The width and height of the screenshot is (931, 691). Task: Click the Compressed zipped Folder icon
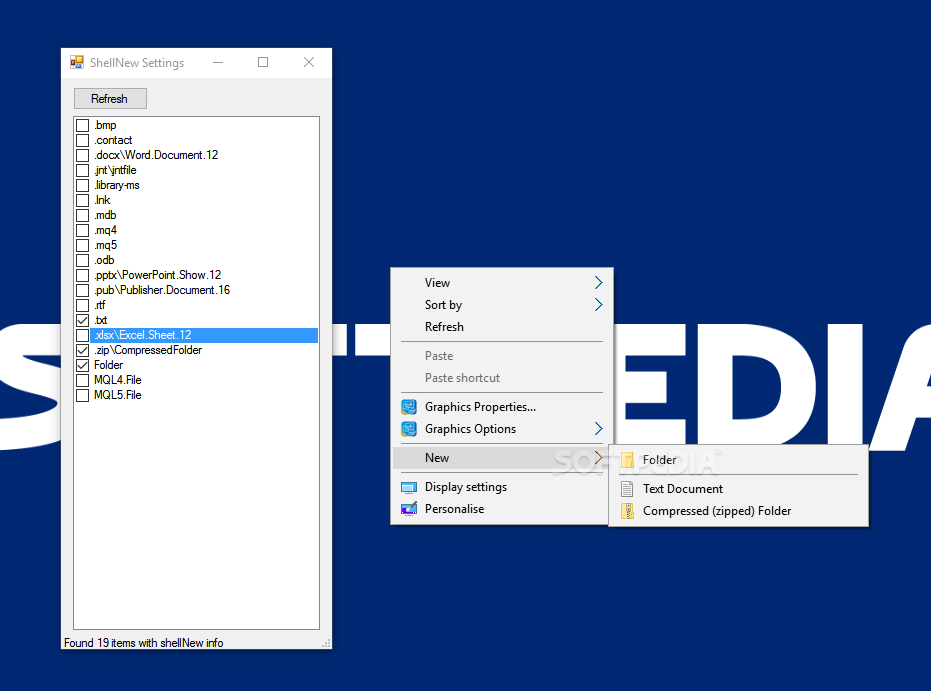(627, 511)
